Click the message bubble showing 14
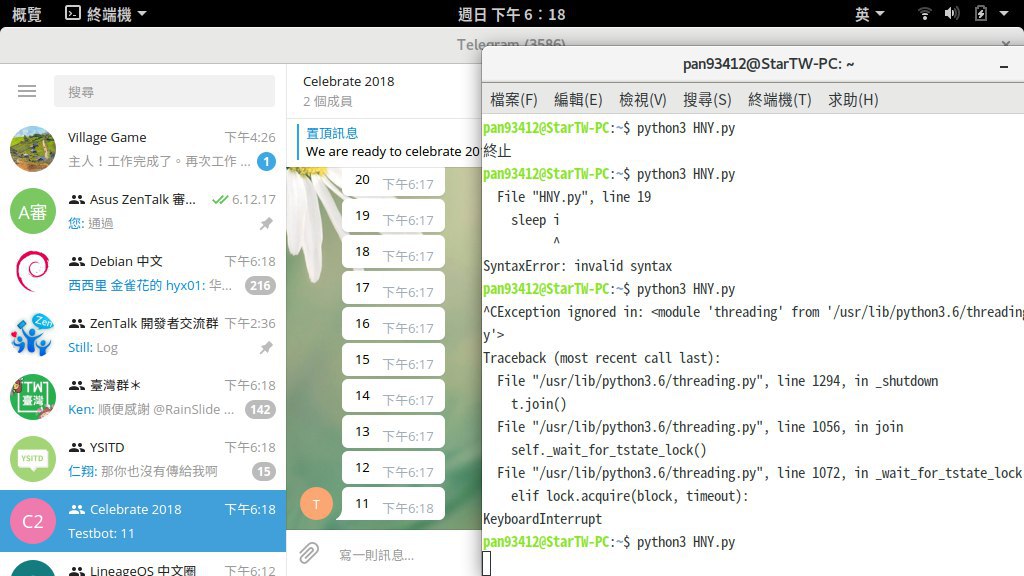Image resolution: width=1024 pixels, height=576 pixels. [393, 396]
